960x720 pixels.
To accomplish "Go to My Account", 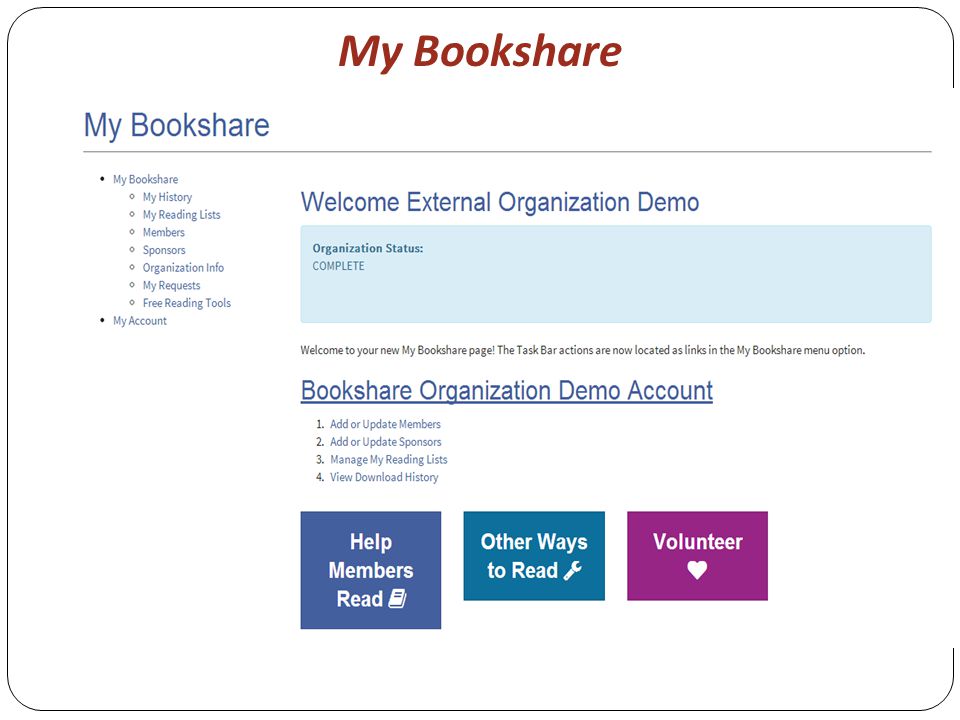I will click(x=140, y=321).
